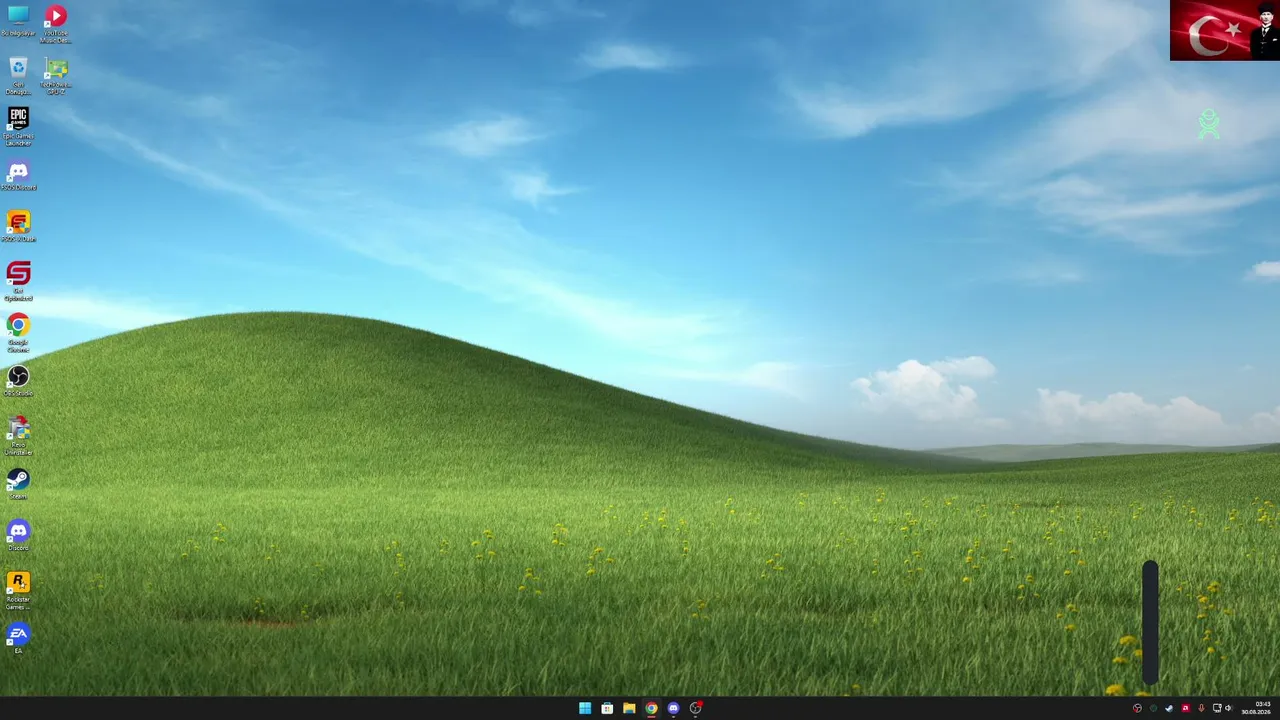
Task: Open the clock and date flyout
Action: [1258, 708]
